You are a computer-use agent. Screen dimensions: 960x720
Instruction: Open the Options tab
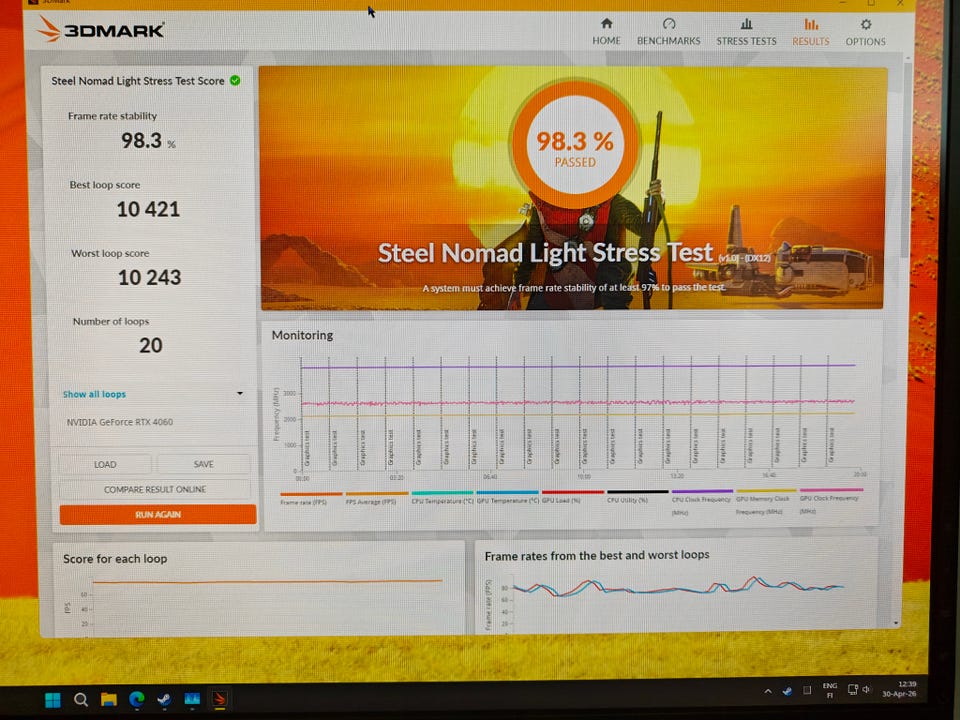(x=865, y=32)
